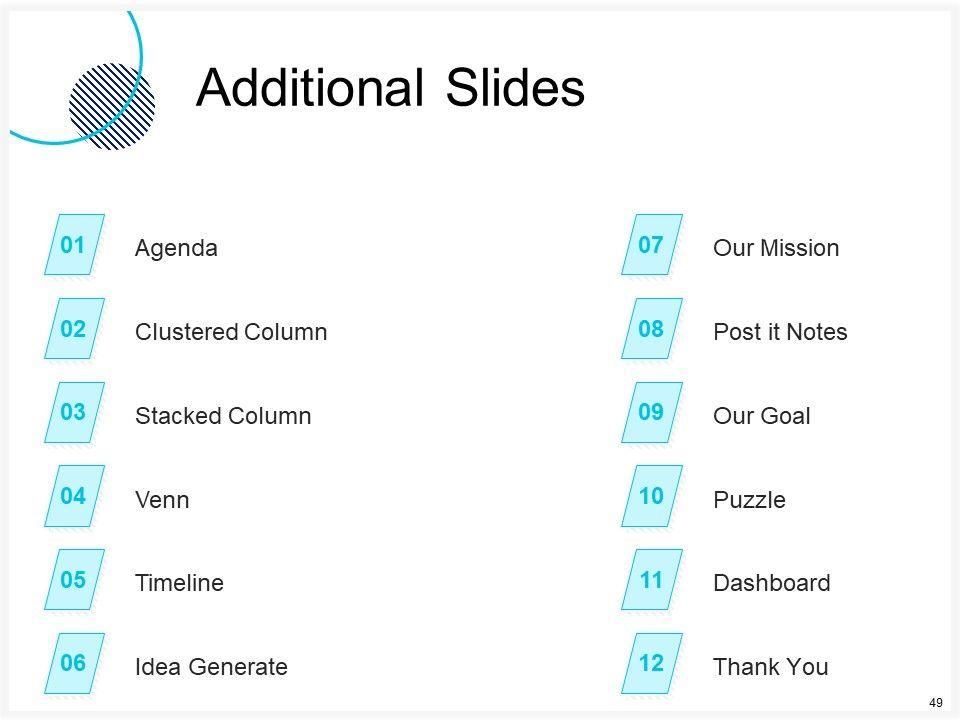Viewport: 960px width, 720px height.
Task: Click the Additional Slides title
Action: pos(391,88)
